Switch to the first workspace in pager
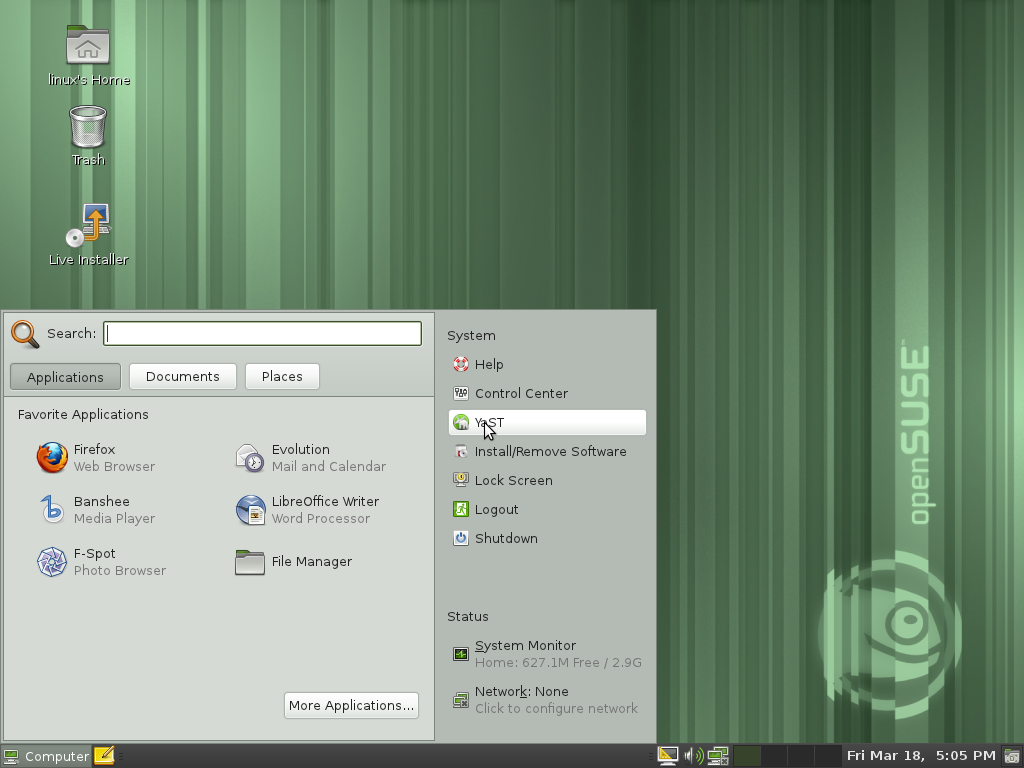The image size is (1024, 768). [747, 756]
